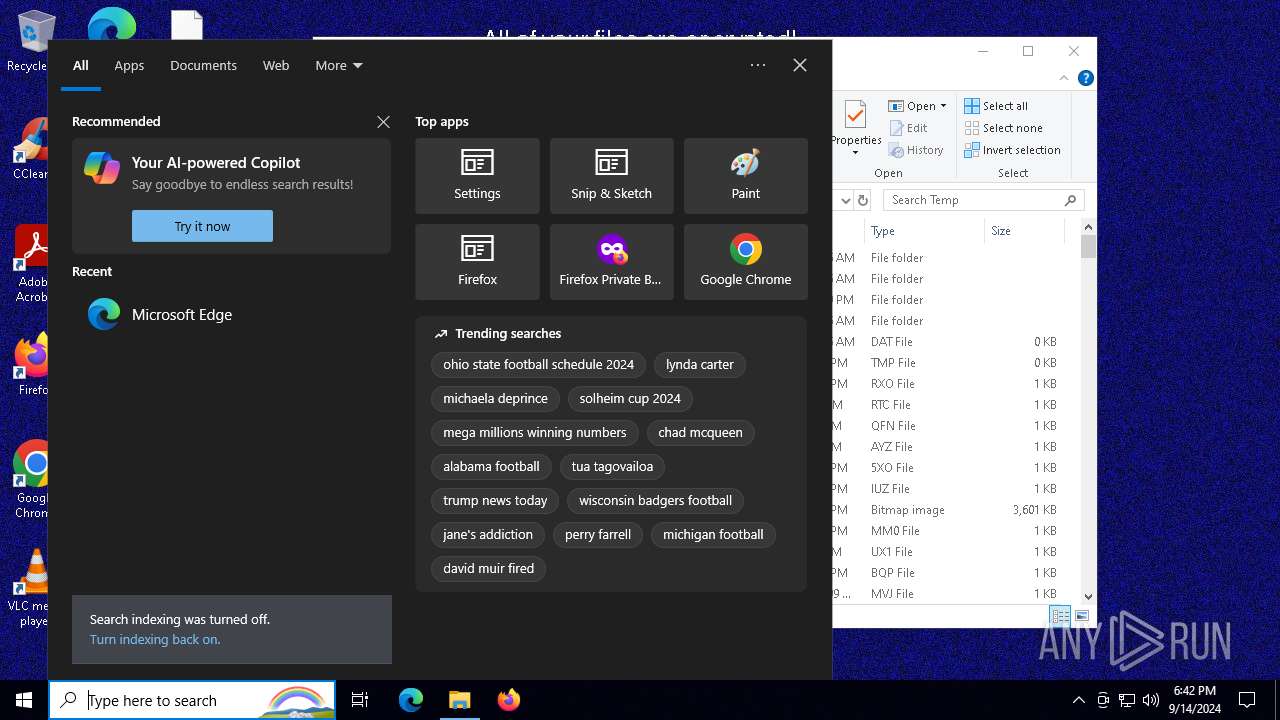This screenshot has width=1280, height=720.
Task: Search trending michigan football
Action: tap(713, 535)
